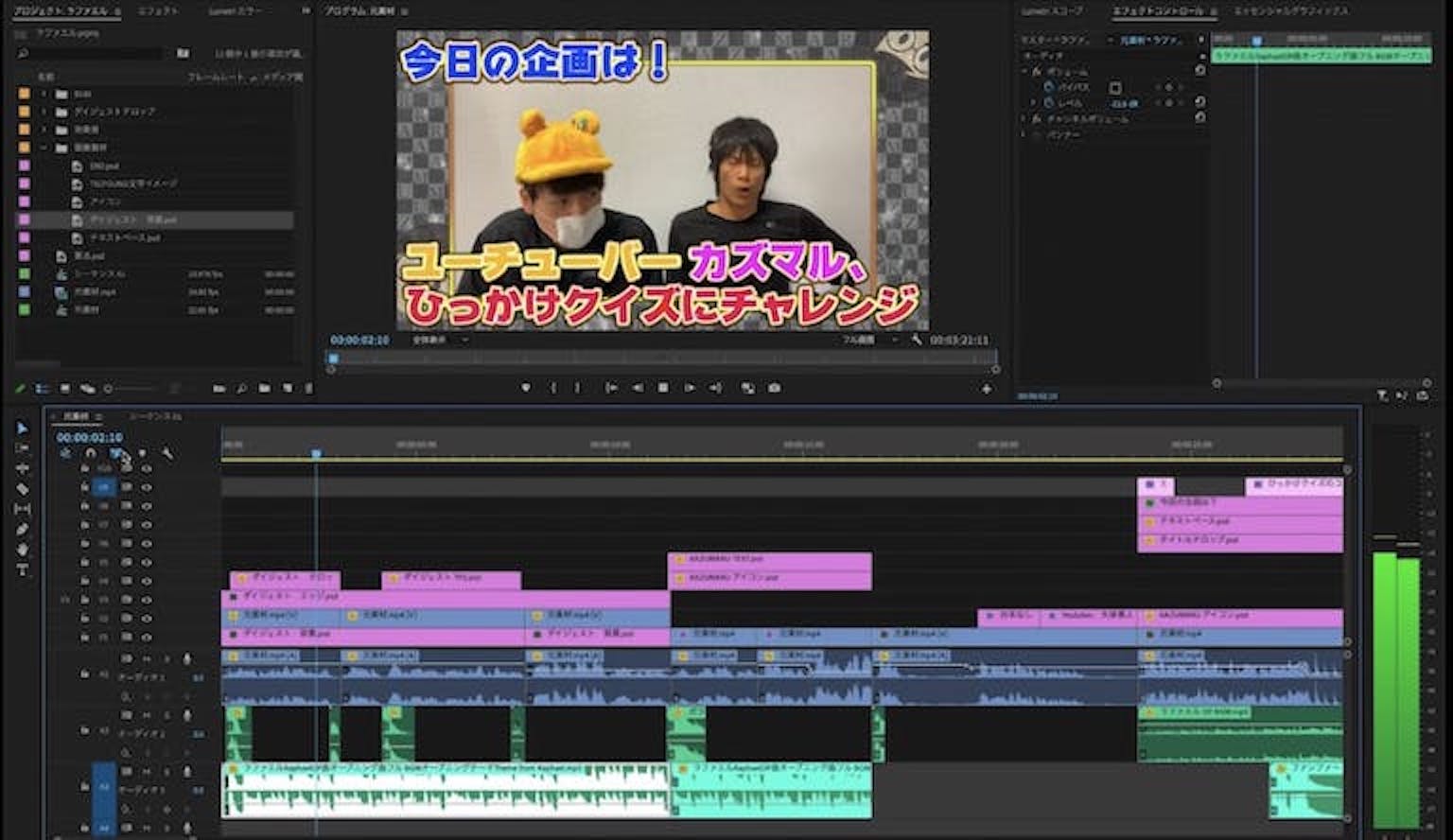
Task: Open the エフェクト tab
Action: coord(157,11)
